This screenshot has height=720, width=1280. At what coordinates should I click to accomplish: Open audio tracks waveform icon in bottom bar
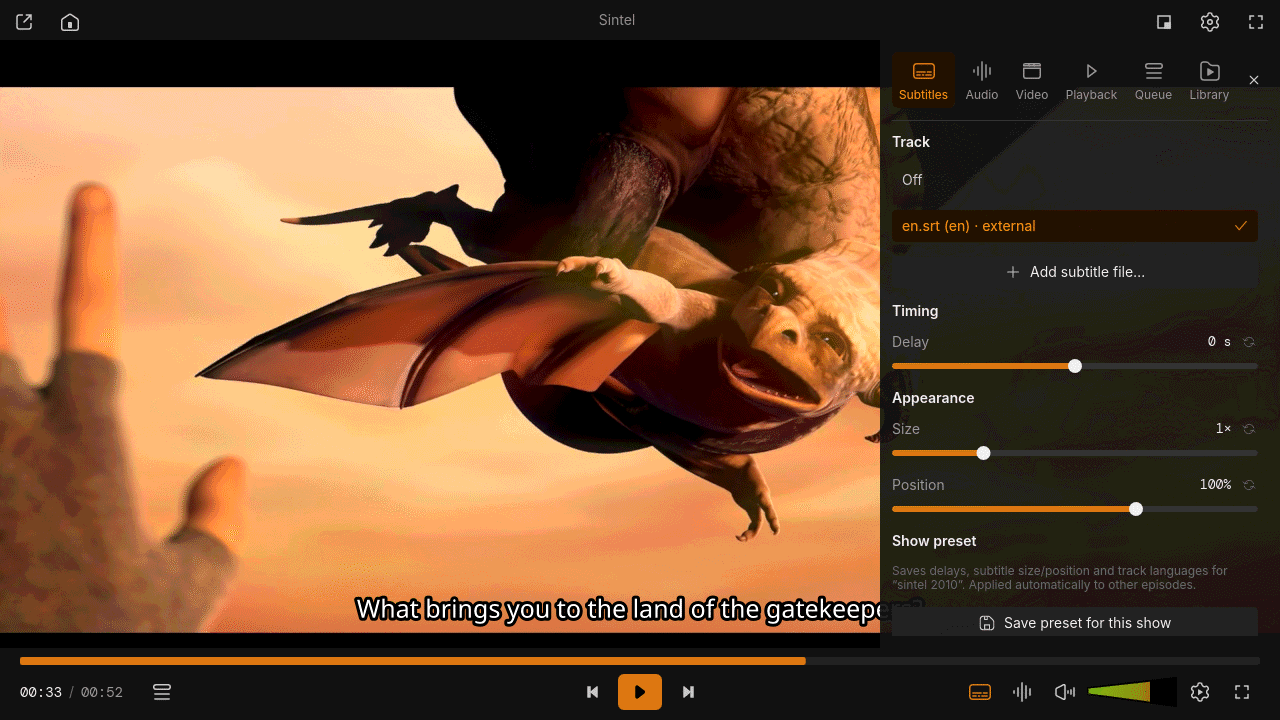(x=1022, y=692)
